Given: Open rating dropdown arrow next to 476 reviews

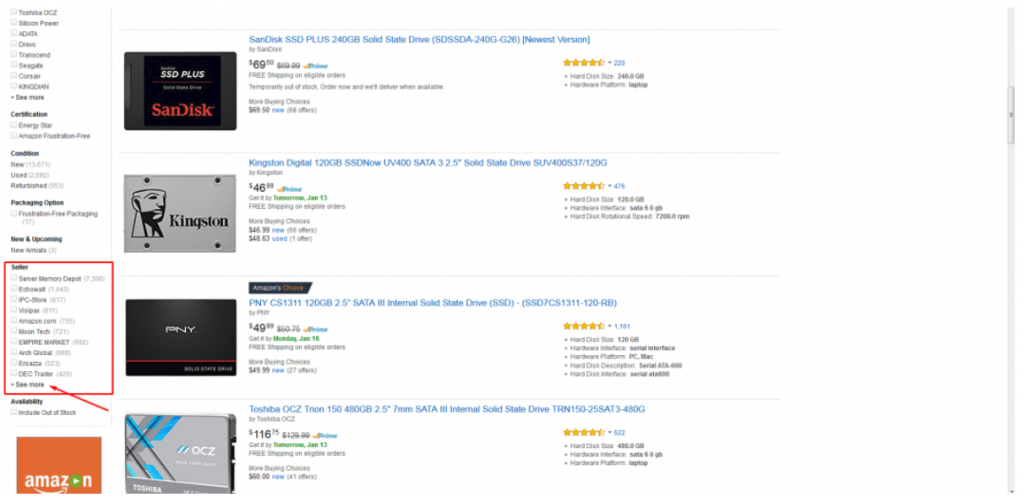Looking at the screenshot, I should point(609,186).
